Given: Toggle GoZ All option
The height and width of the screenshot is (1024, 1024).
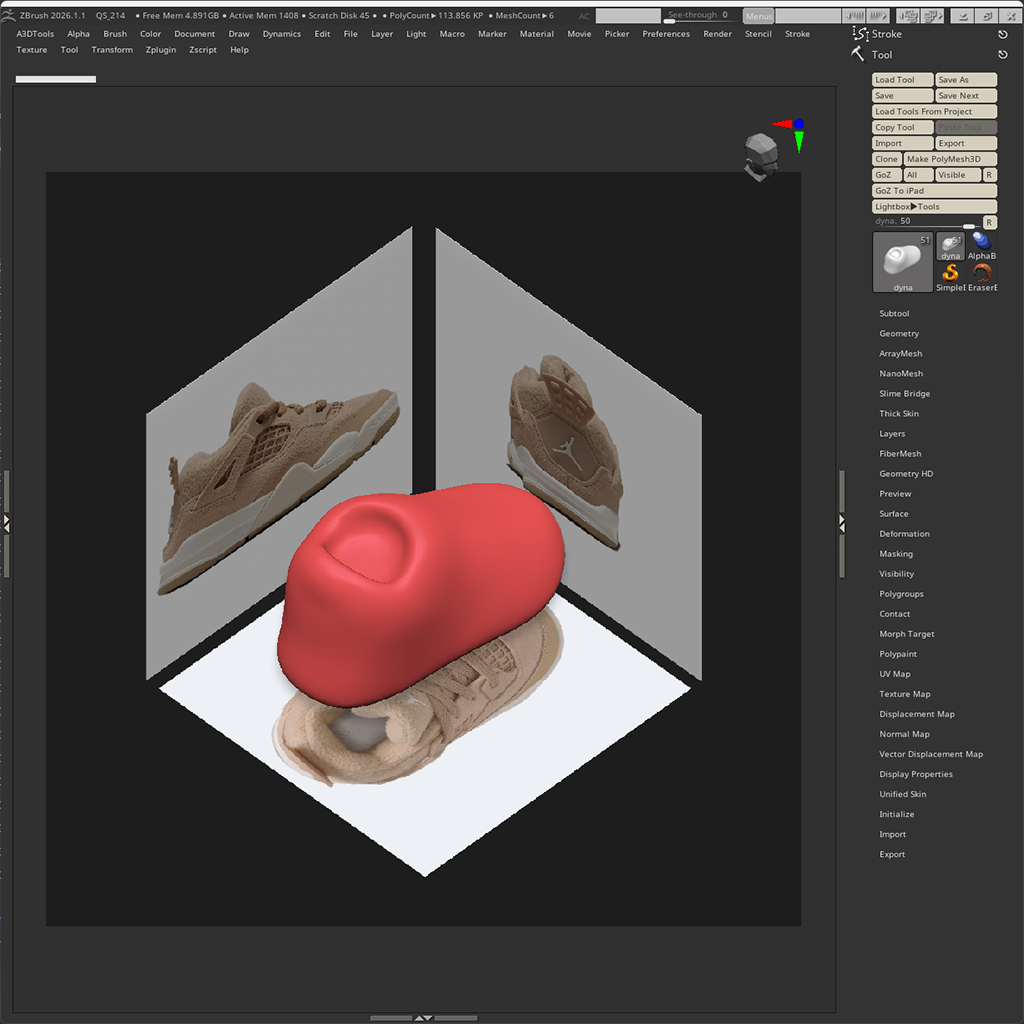Looking at the screenshot, I should point(918,175).
